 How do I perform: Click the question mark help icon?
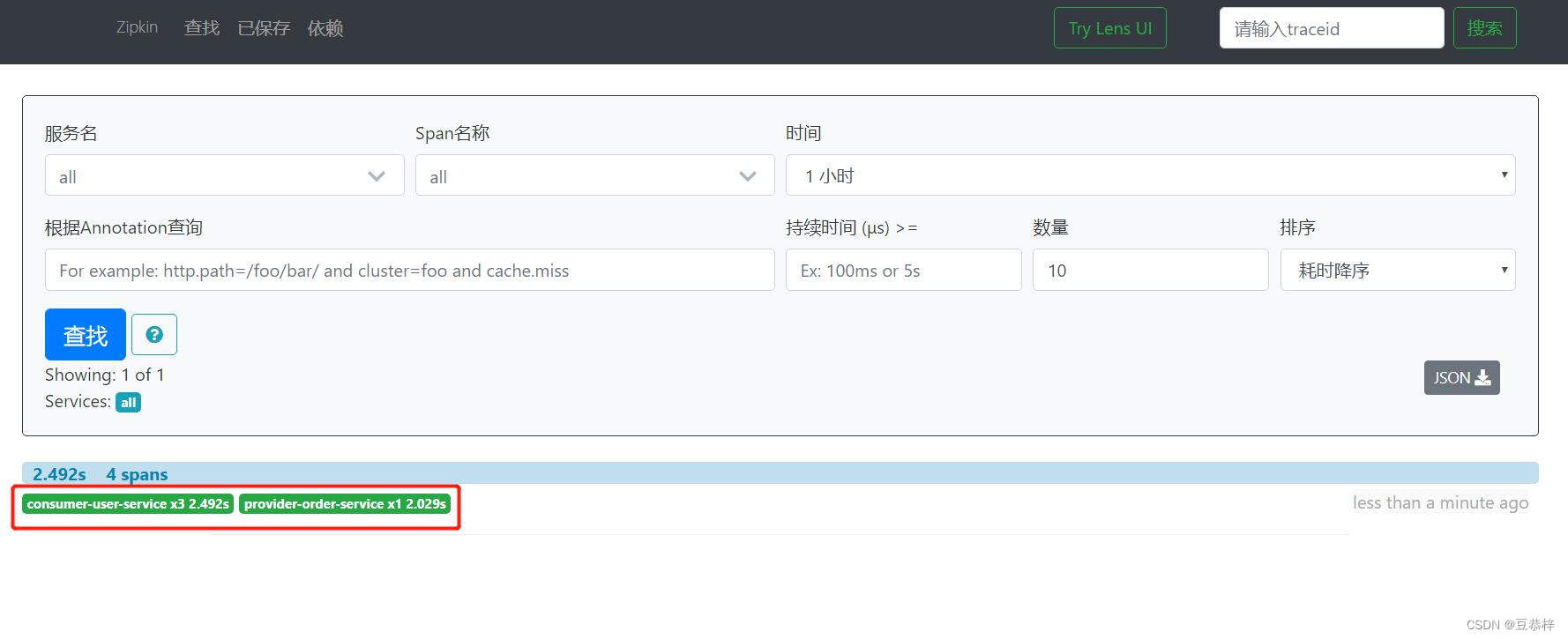tap(154, 335)
